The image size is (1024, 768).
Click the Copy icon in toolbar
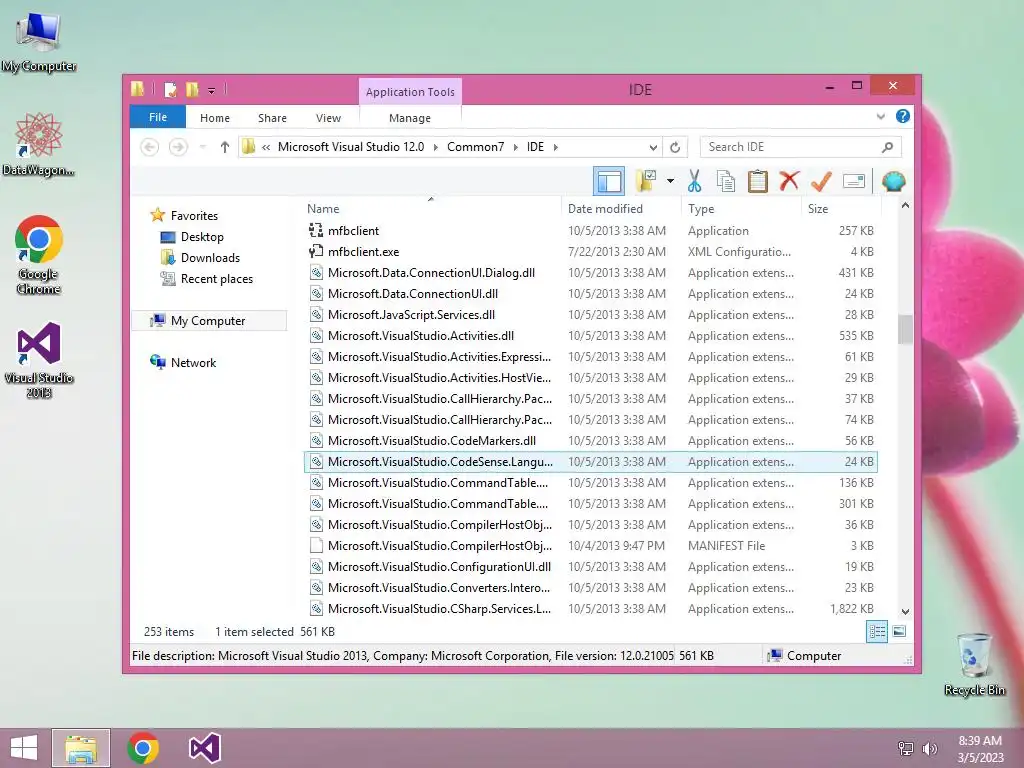(x=726, y=181)
